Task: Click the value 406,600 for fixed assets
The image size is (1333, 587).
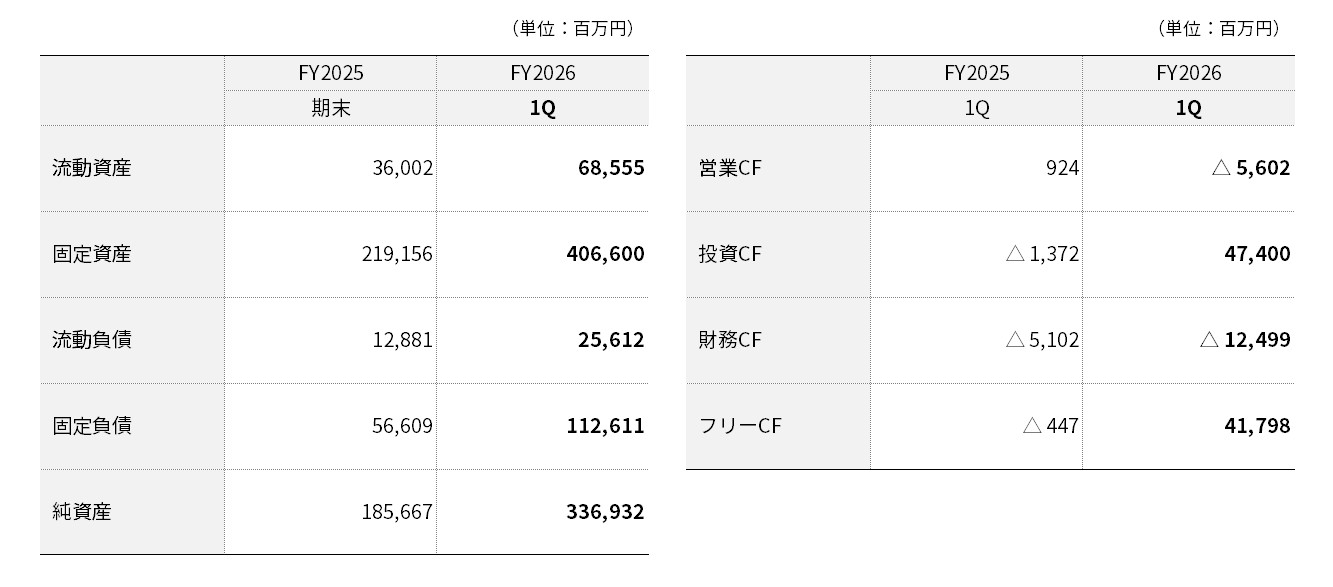Action: coord(606,254)
